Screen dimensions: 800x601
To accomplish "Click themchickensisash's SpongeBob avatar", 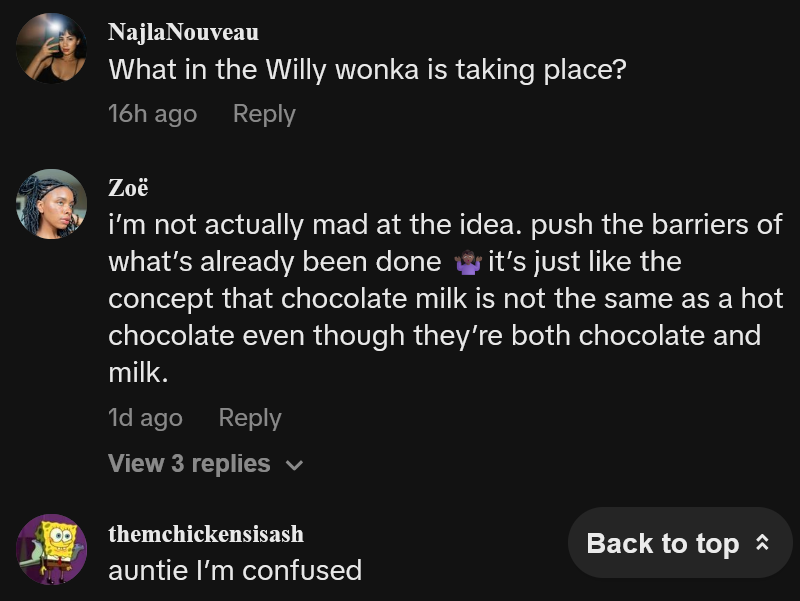I will (x=50, y=550).
